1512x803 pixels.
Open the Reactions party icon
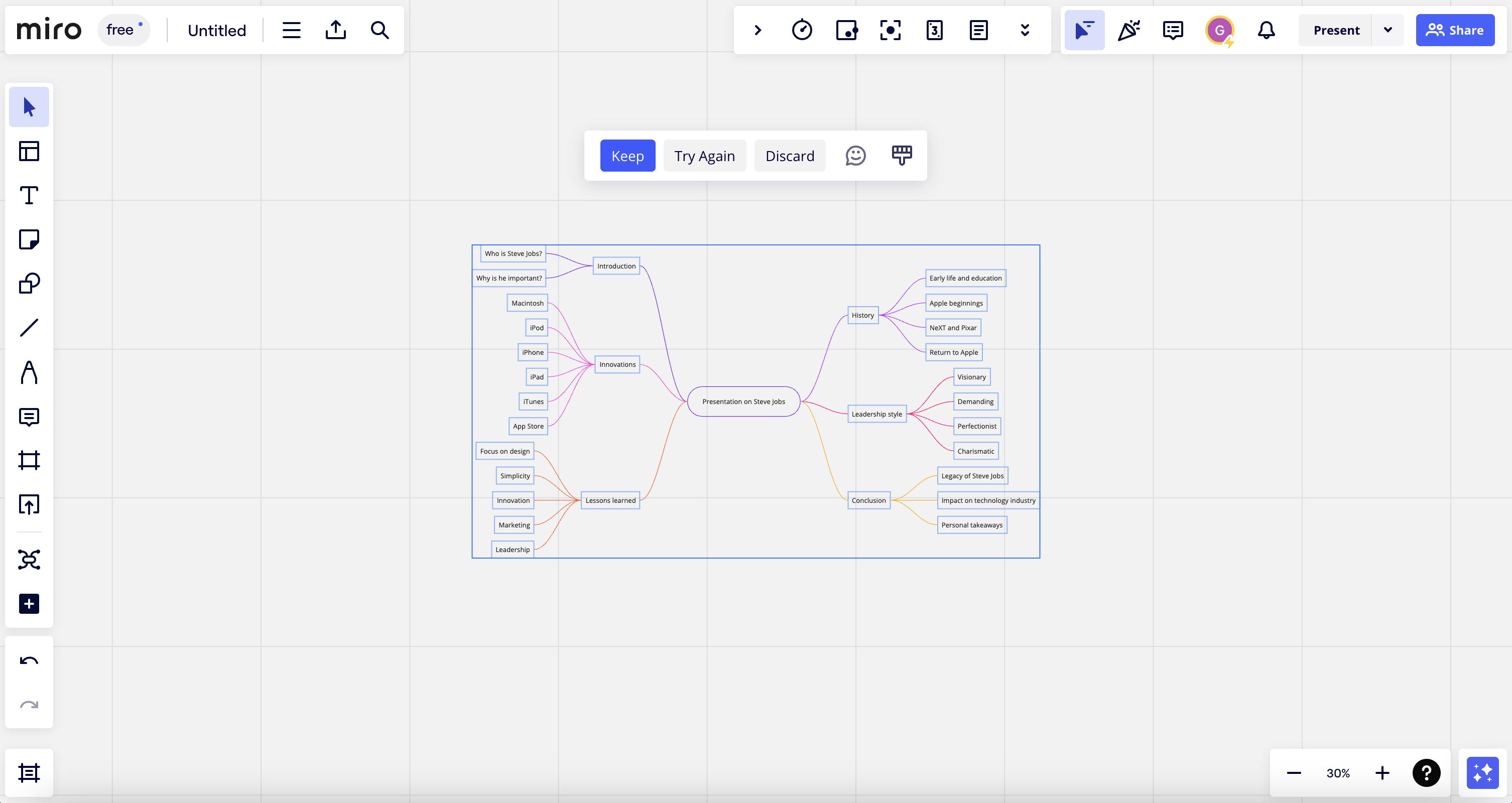pos(1128,30)
